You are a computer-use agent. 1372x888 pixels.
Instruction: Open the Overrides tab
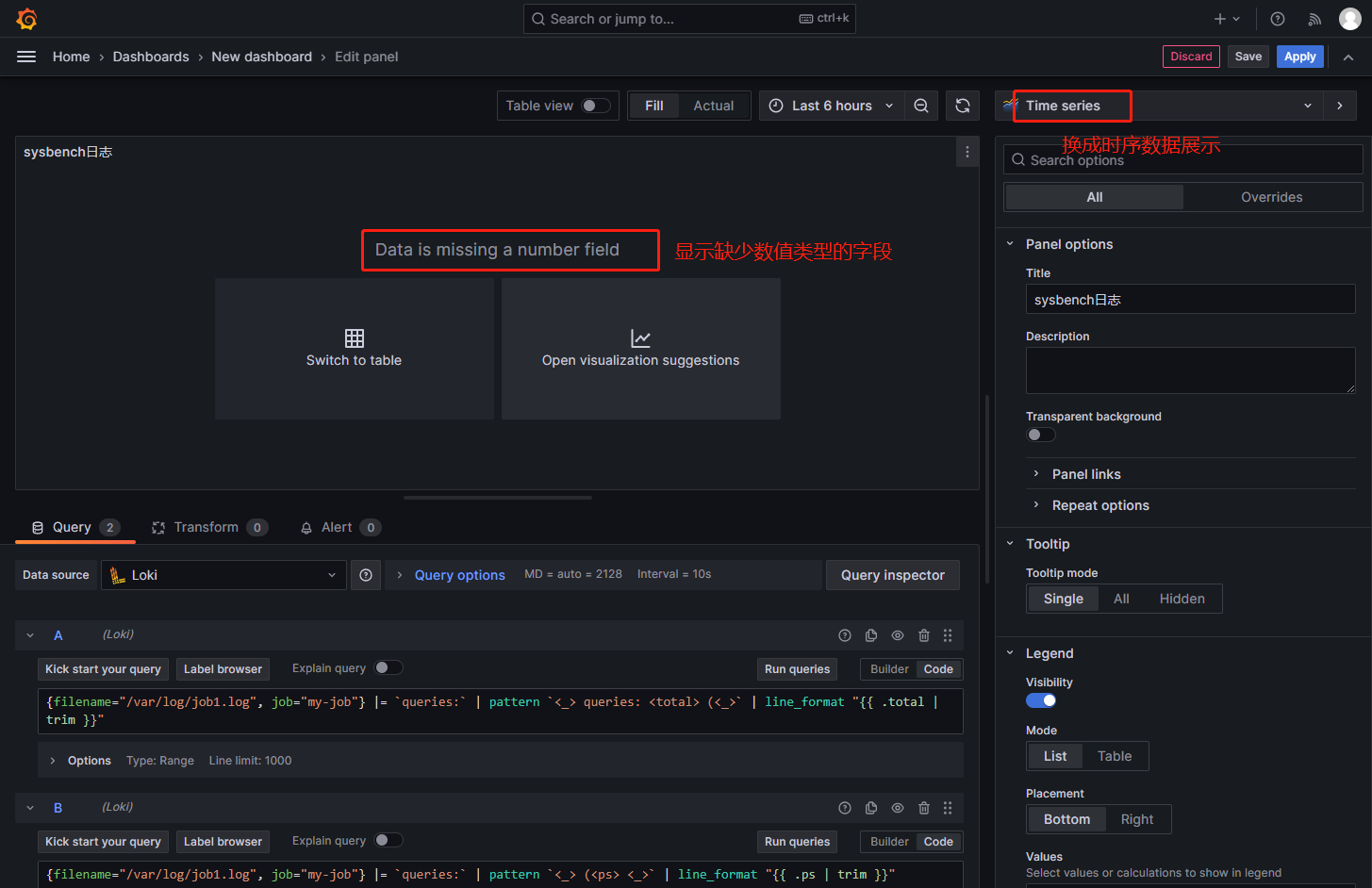tap(1272, 197)
